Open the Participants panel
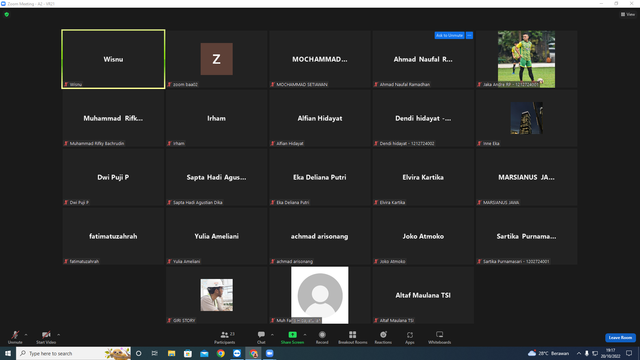Image resolution: width=640 pixels, height=360 pixels. tap(225, 337)
